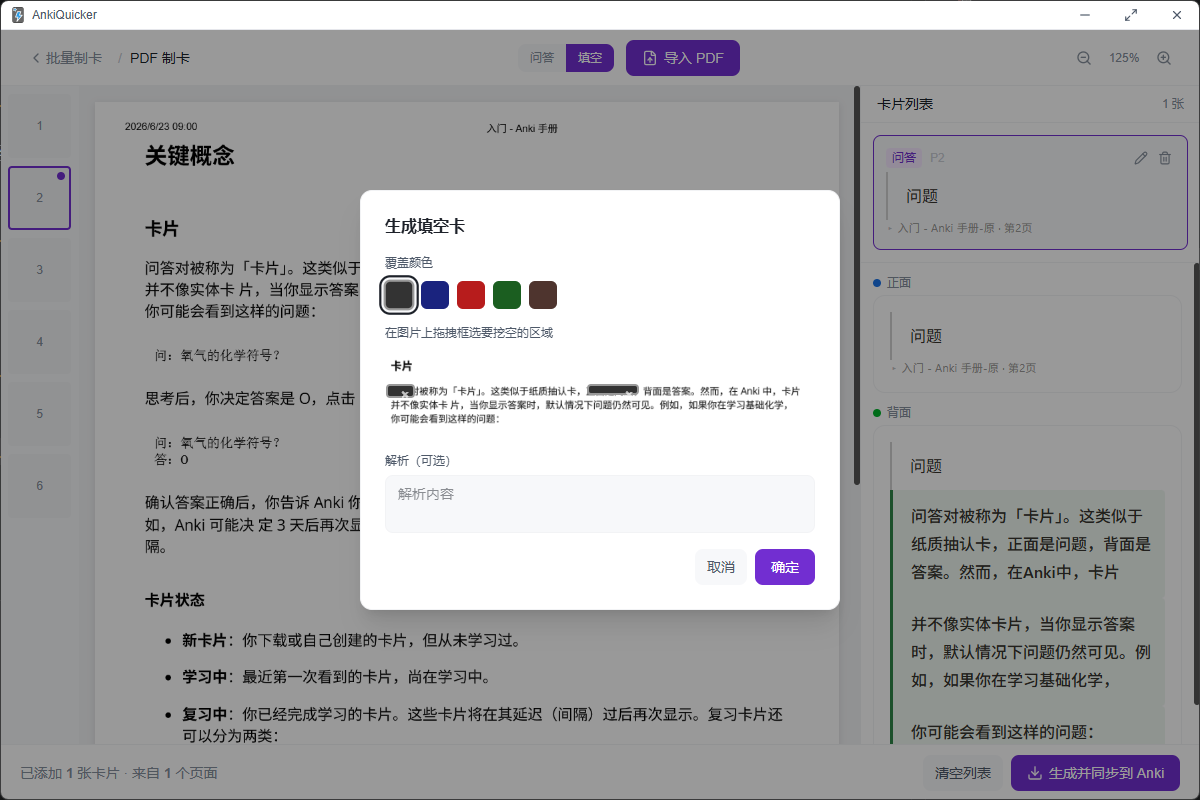Click 生成并同步到 Anki button

[1095, 773]
